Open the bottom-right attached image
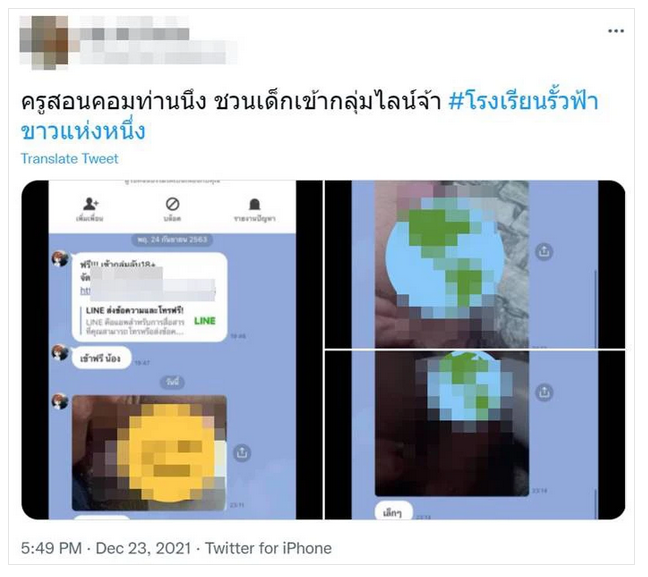The width and height of the screenshot is (648, 577). coord(475,435)
